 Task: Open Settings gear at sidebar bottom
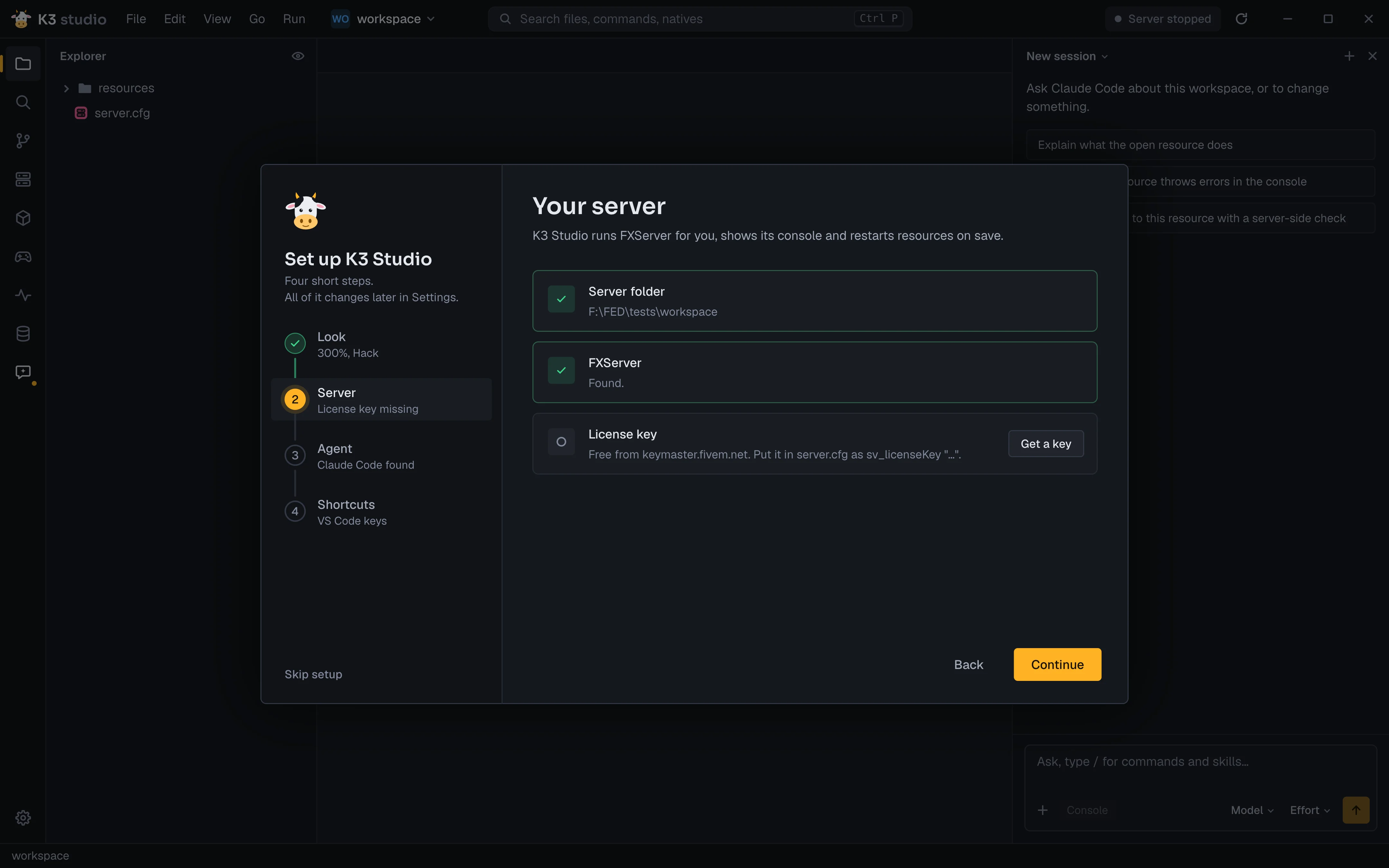coord(23,818)
